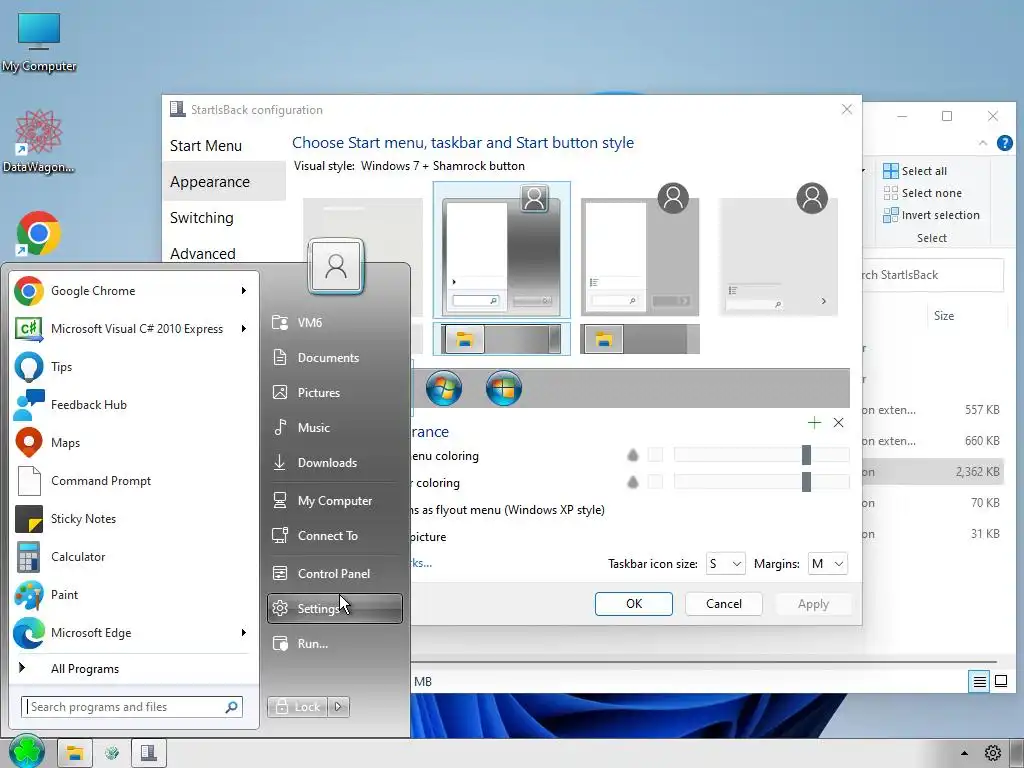Open Downloads from Start menu right pane

pos(334,462)
